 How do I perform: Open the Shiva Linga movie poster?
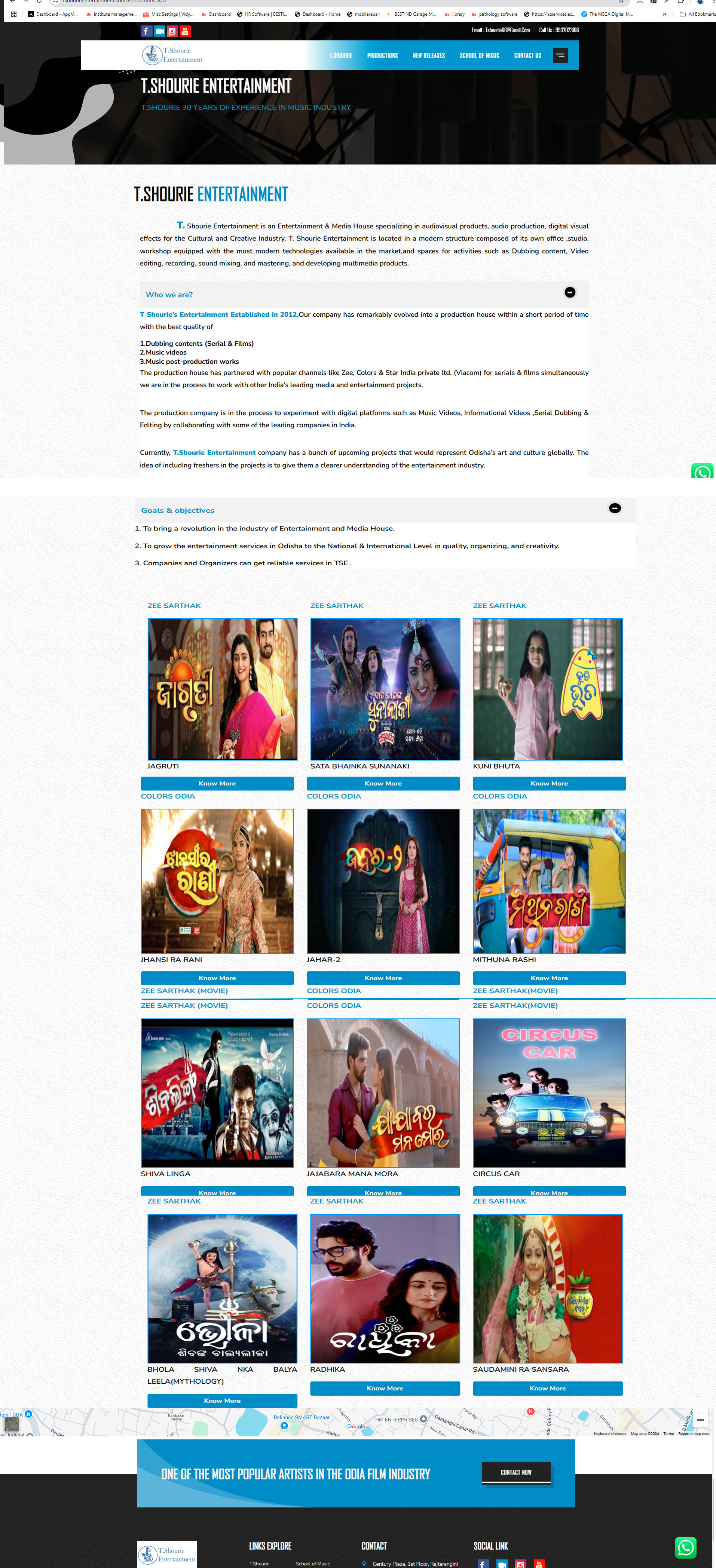coord(217,1092)
